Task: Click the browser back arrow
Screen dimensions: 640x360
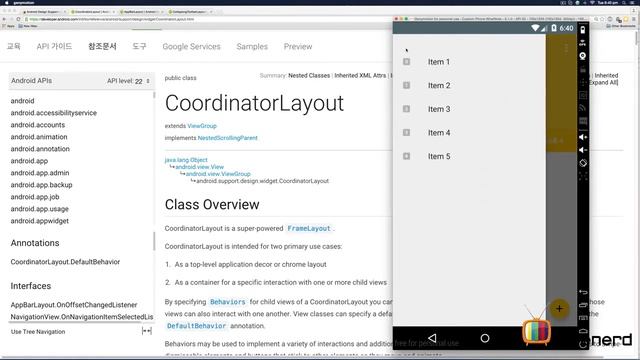Action: (4, 19)
